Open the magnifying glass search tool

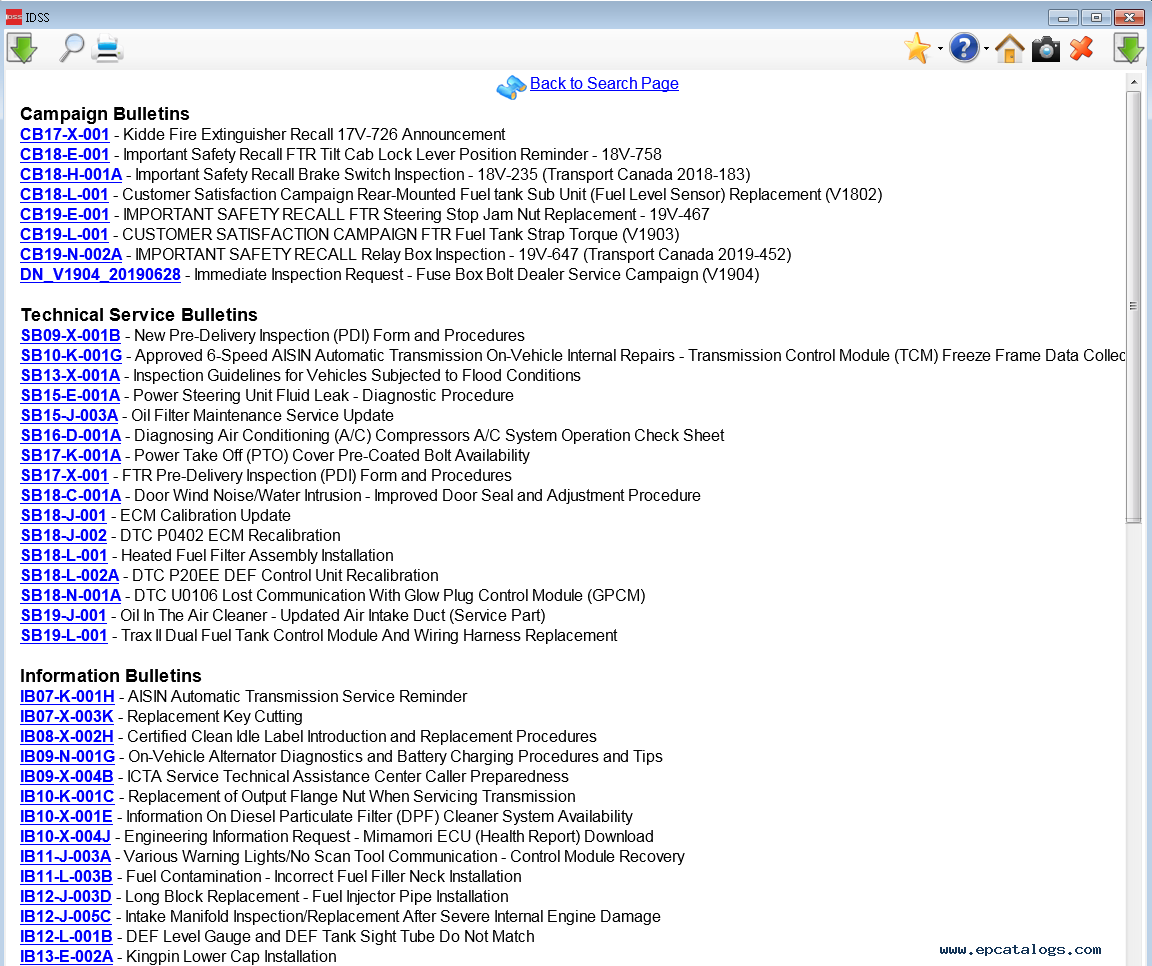tap(71, 48)
